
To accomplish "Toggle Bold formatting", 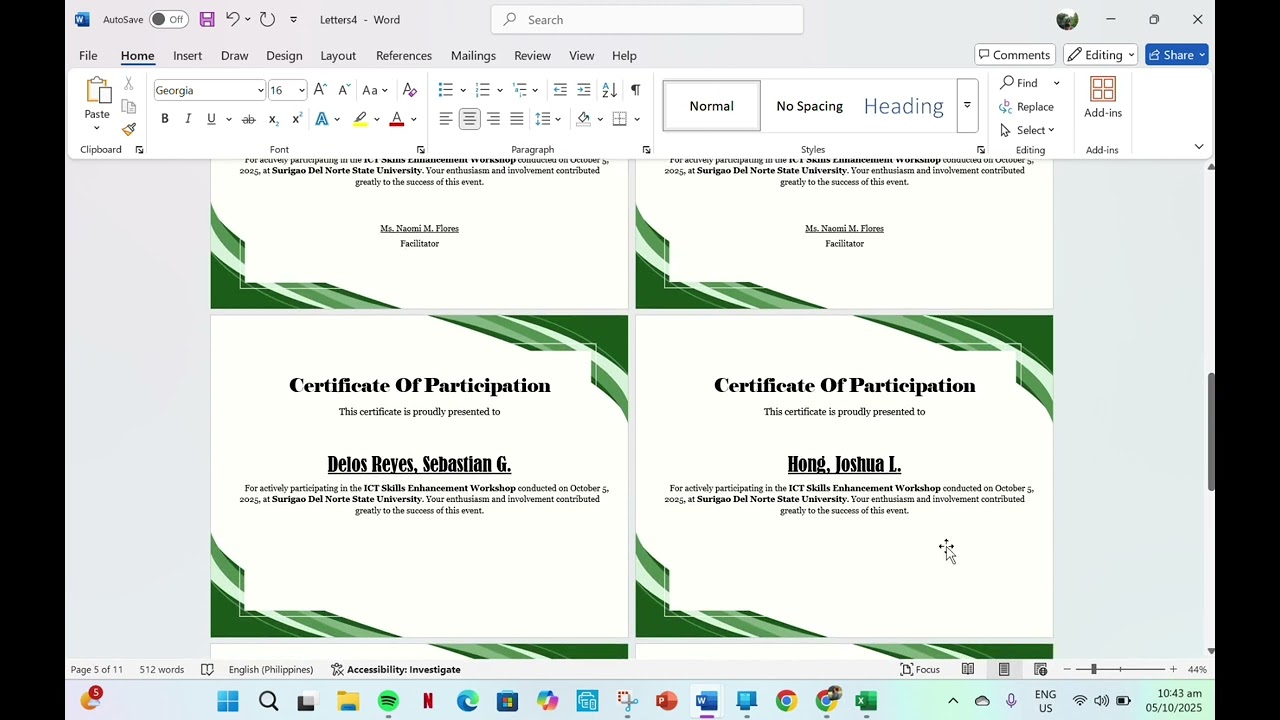I will (165, 119).
